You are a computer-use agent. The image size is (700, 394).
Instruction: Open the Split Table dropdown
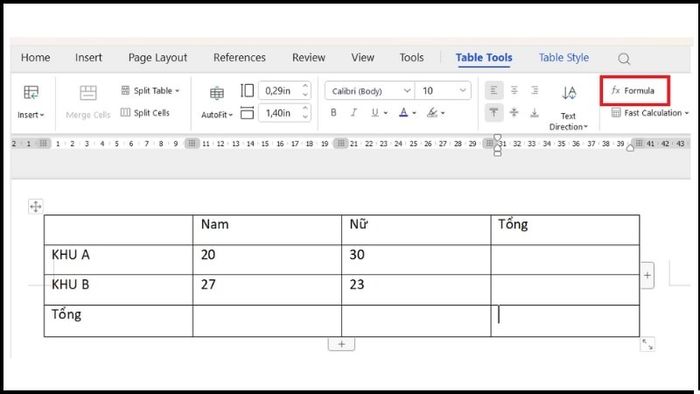coord(150,91)
